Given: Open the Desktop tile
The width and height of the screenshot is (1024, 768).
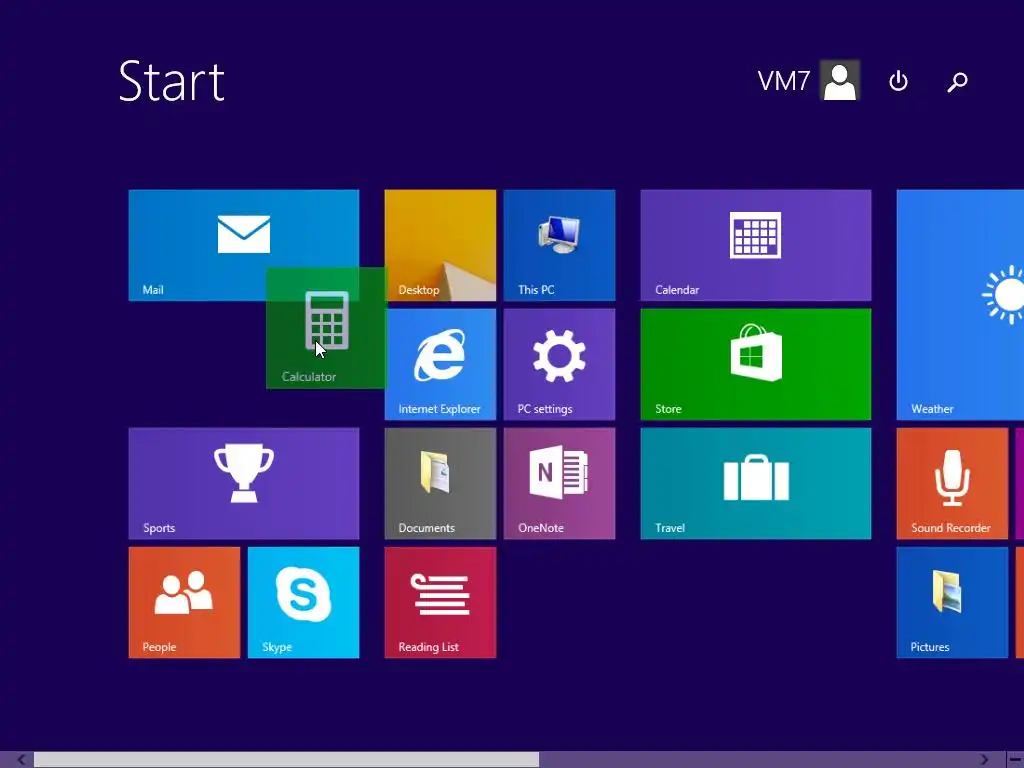Looking at the screenshot, I should tap(440, 245).
